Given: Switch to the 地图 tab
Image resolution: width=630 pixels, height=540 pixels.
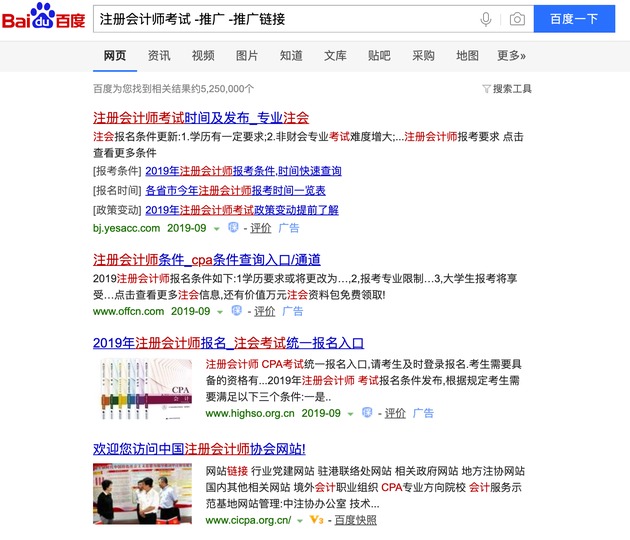Looking at the screenshot, I should point(467,55).
